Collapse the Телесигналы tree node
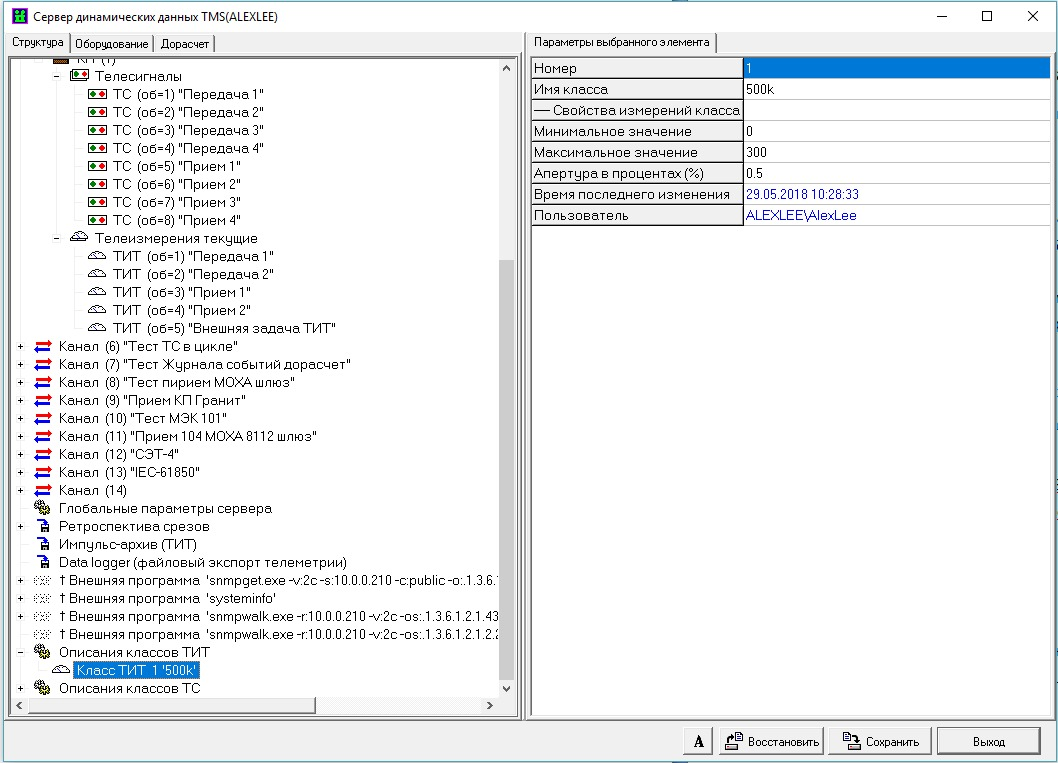Image resolution: width=1058 pixels, height=763 pixels. pyautogui.click(x=57, y=76)
